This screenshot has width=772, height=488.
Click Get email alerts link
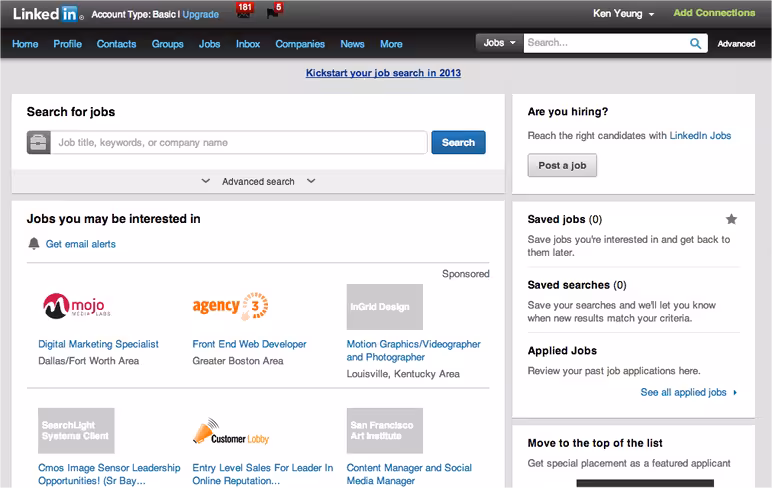(x=81, y=244)
